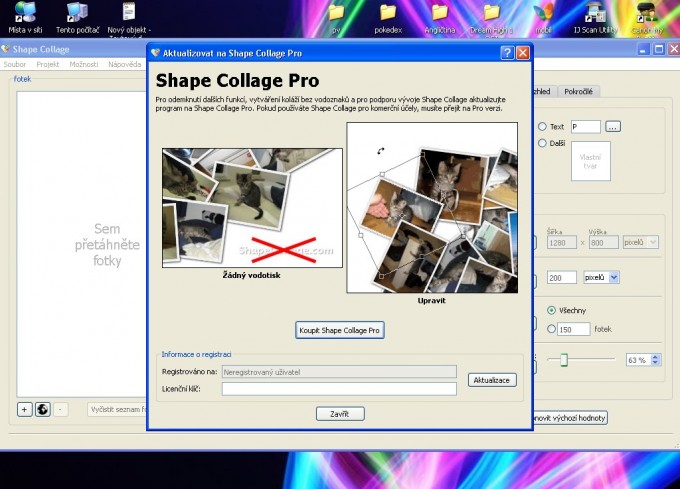Viewport: 680px width, 489px height.
Task: Click the photo size field showing 200
Action: (561, 277)
